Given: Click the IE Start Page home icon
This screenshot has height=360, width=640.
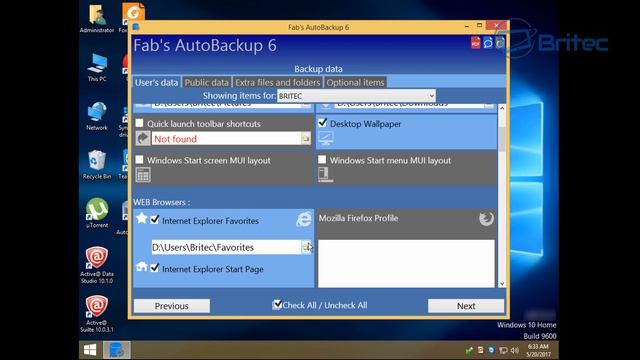Looking at the screenshot, I should pyautogui.click(x=142, y=267).
